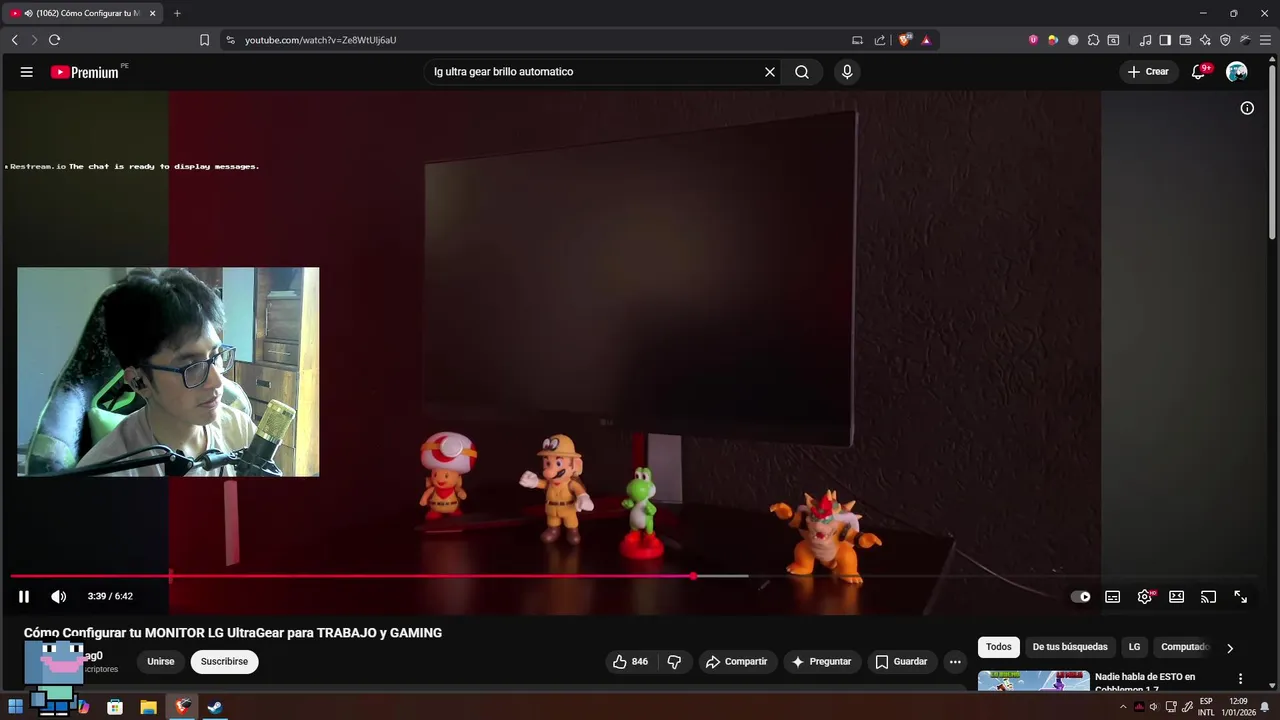Toggle subtitles captions button
The width and height of the screenshot is (1280, 720).
[x=1112, y=597]
